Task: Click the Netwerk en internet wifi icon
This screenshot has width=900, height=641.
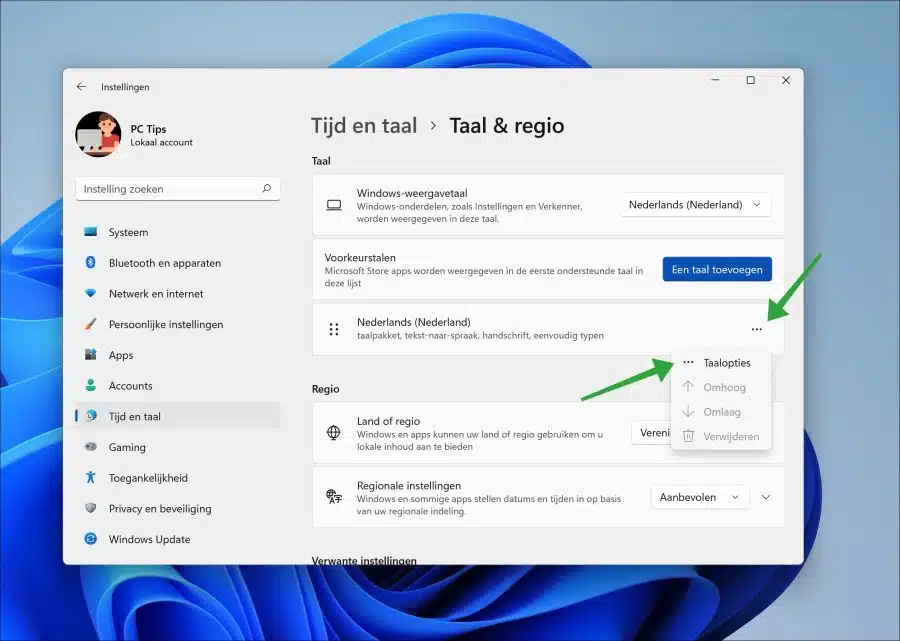Action: 91,293
